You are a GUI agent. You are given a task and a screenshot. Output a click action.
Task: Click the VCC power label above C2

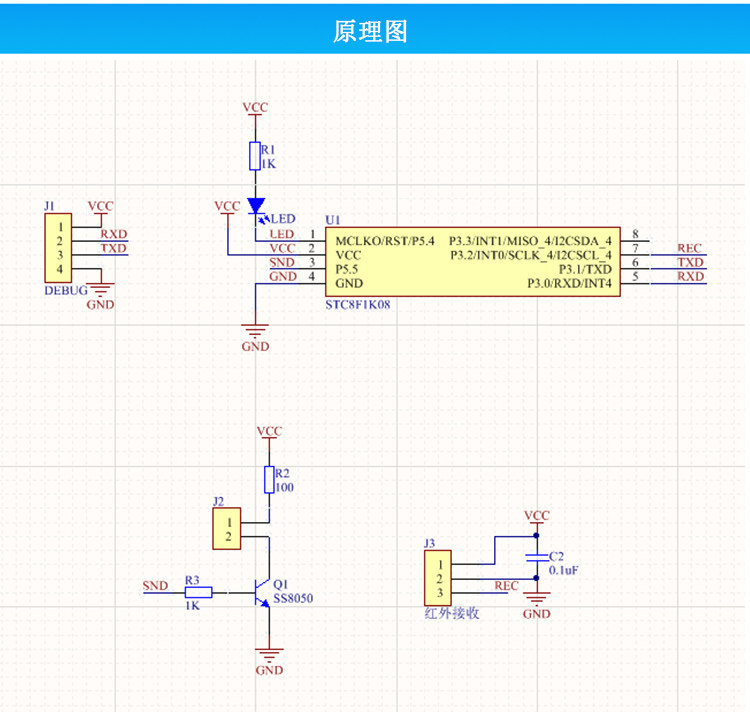click(537, 515)
